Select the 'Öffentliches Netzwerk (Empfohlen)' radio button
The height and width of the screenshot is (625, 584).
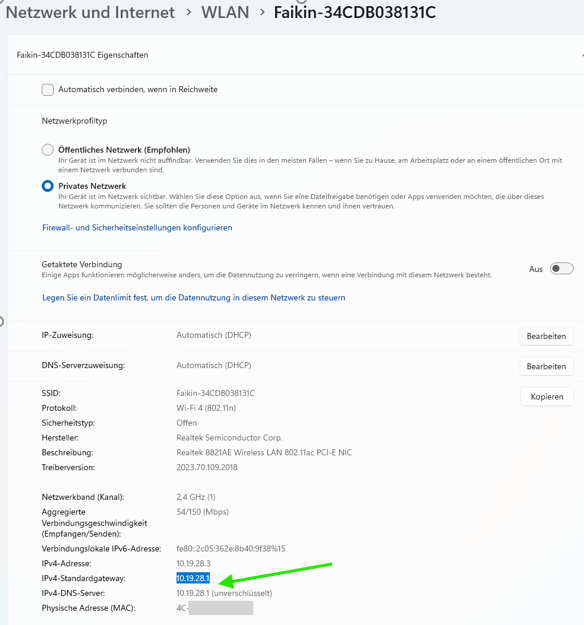point(48,150)
